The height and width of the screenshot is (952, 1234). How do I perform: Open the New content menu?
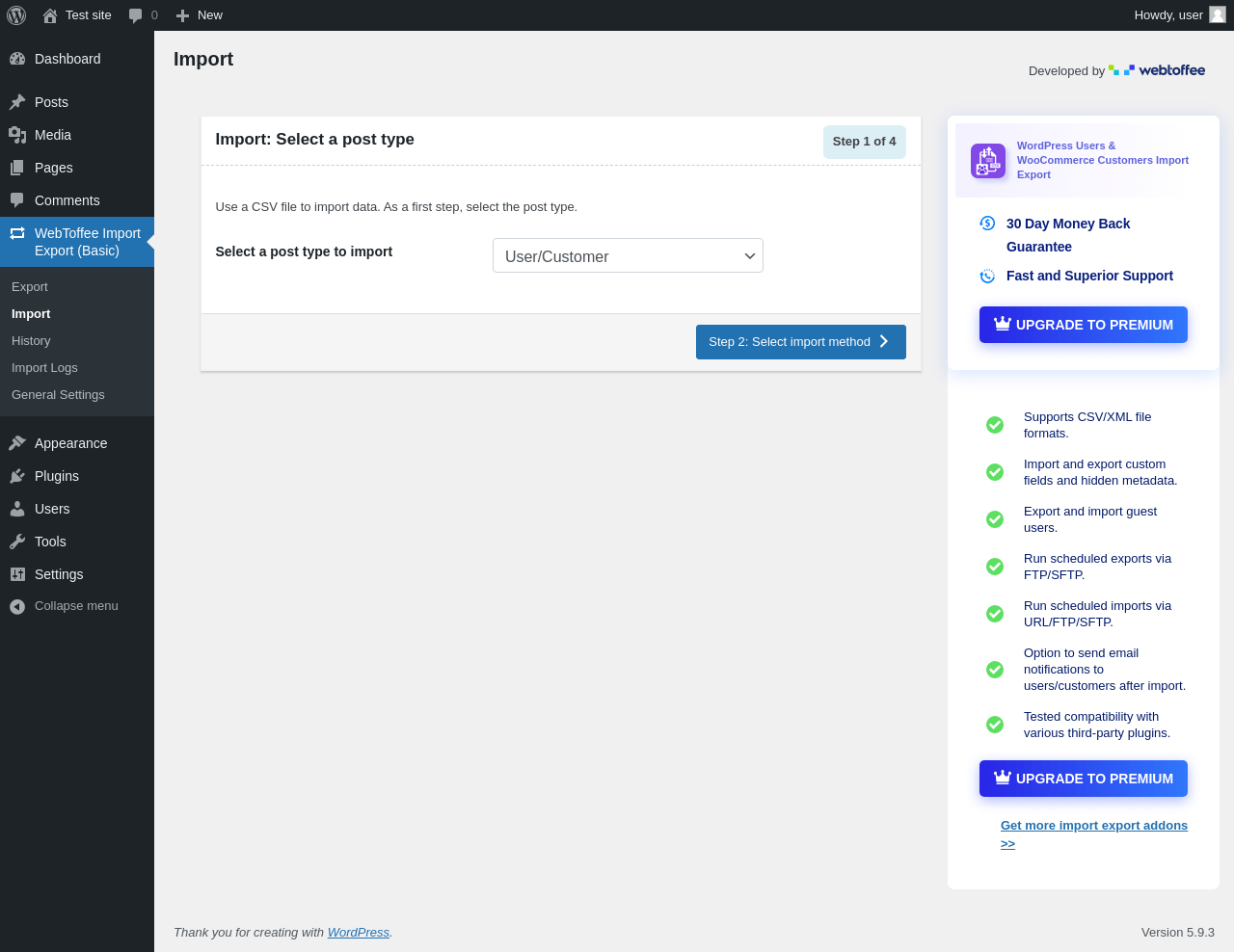[200, 15]
